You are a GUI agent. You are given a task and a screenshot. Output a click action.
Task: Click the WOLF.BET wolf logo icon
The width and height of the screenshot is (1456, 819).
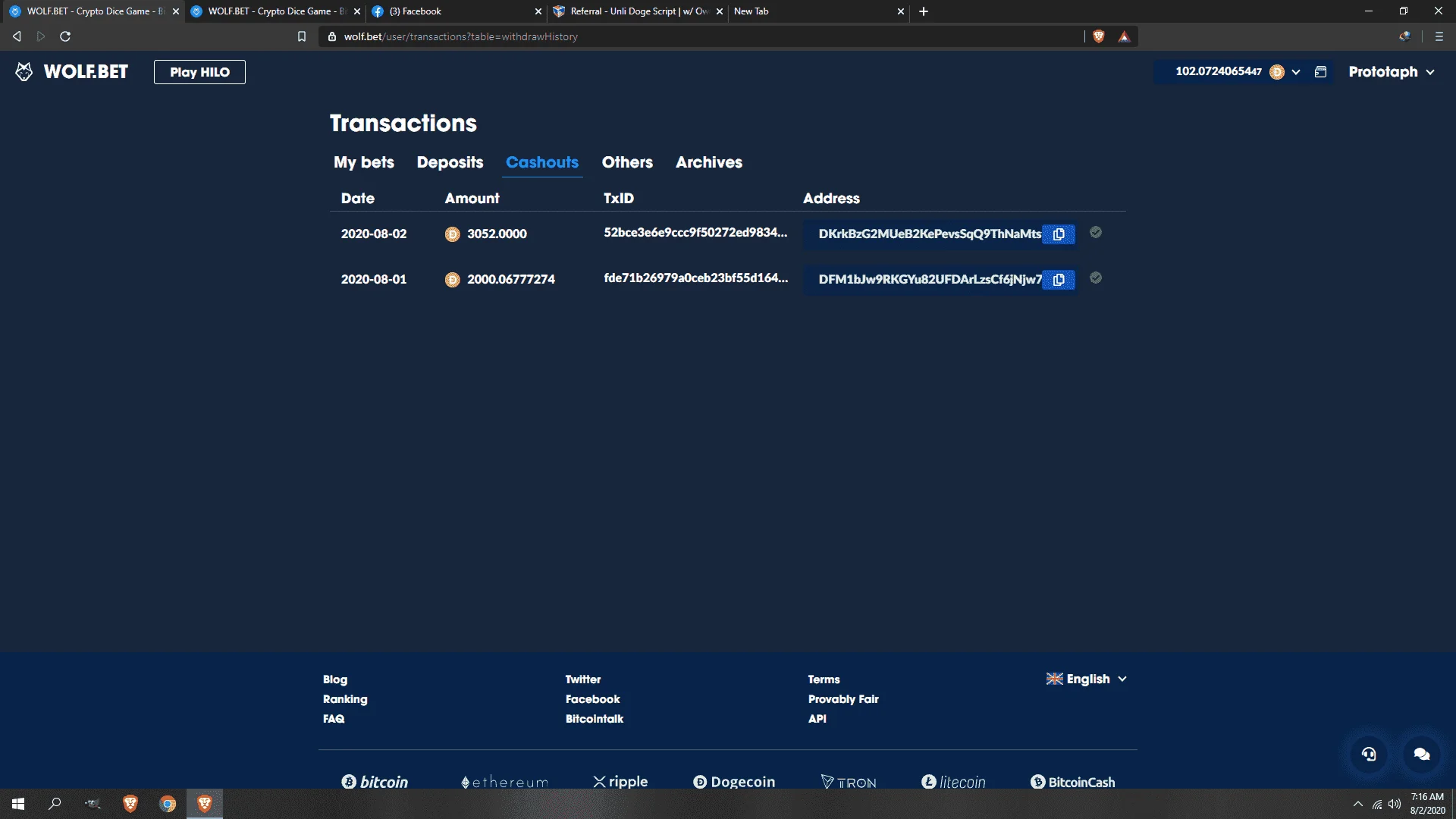tap(24, 71)
